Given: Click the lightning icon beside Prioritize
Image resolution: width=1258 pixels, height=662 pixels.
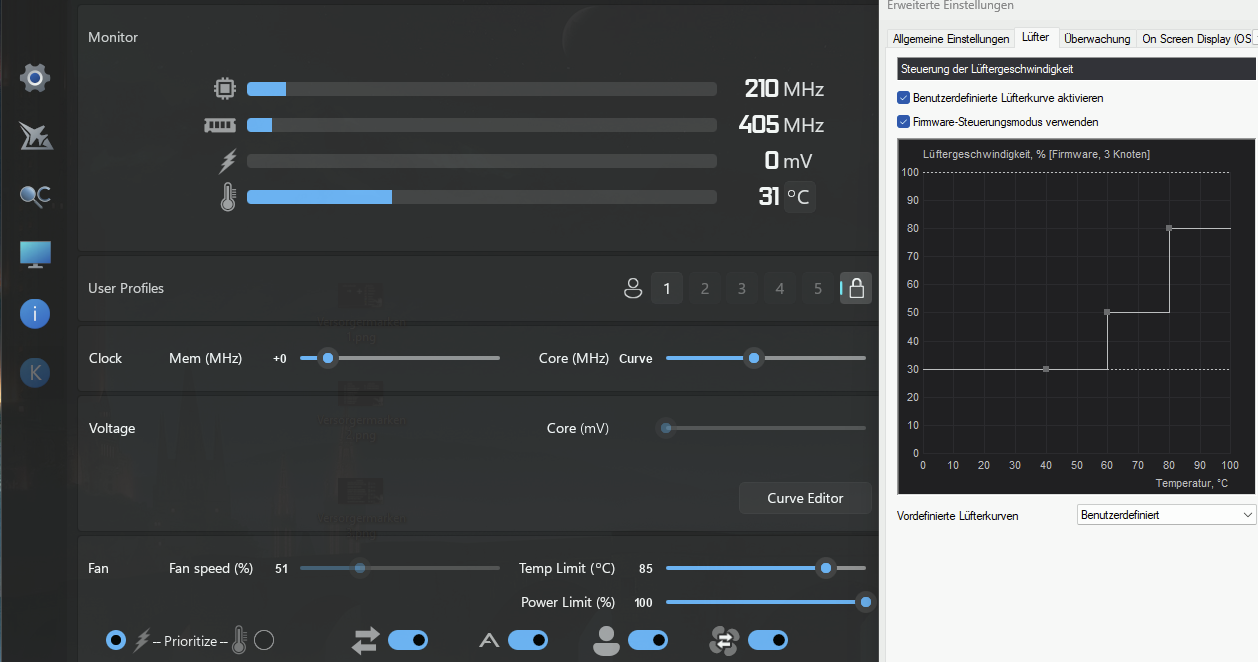Looking at the screenshot, I should coord(142,640).
